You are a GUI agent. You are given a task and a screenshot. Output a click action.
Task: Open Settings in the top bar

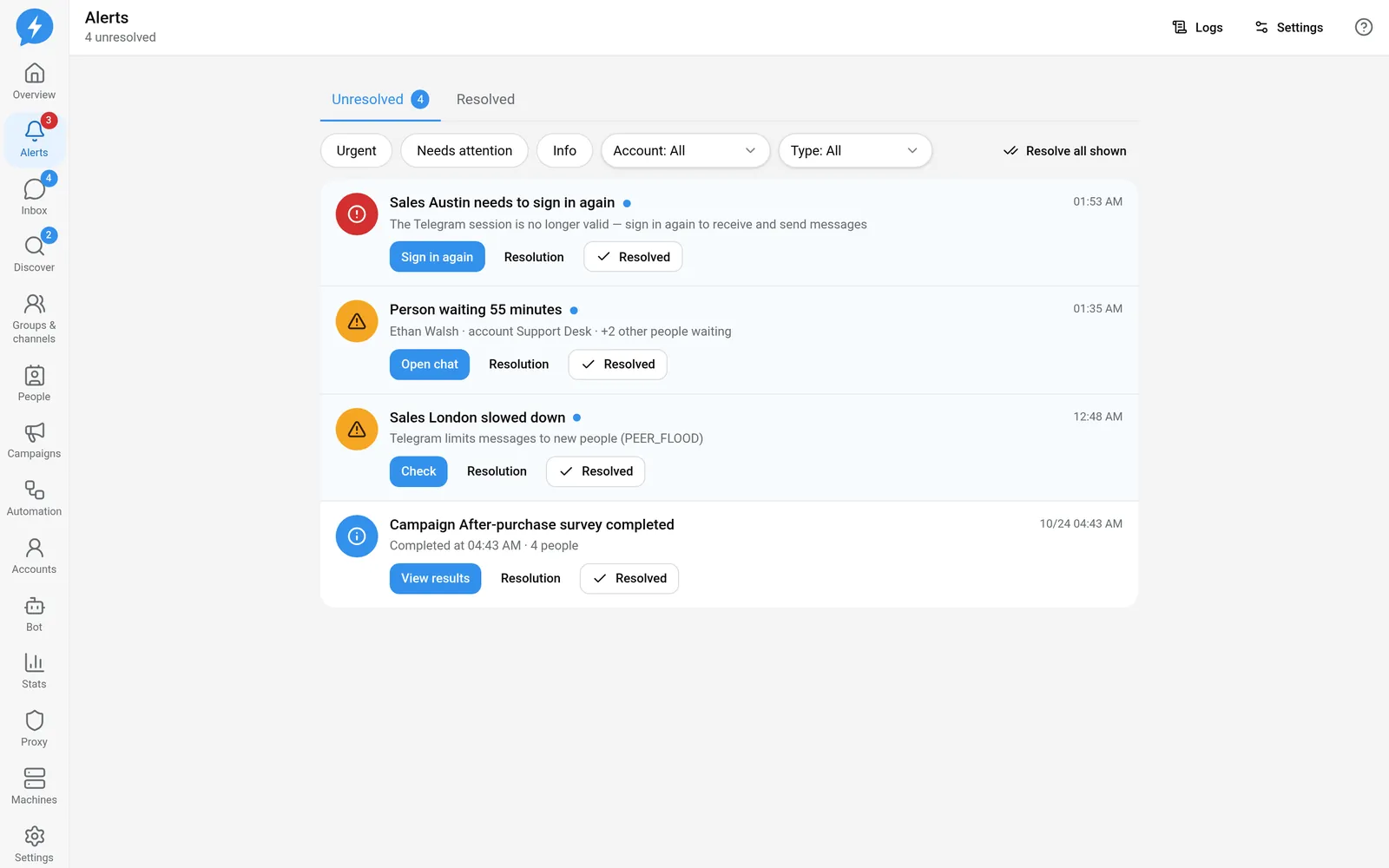(1289, 28)
